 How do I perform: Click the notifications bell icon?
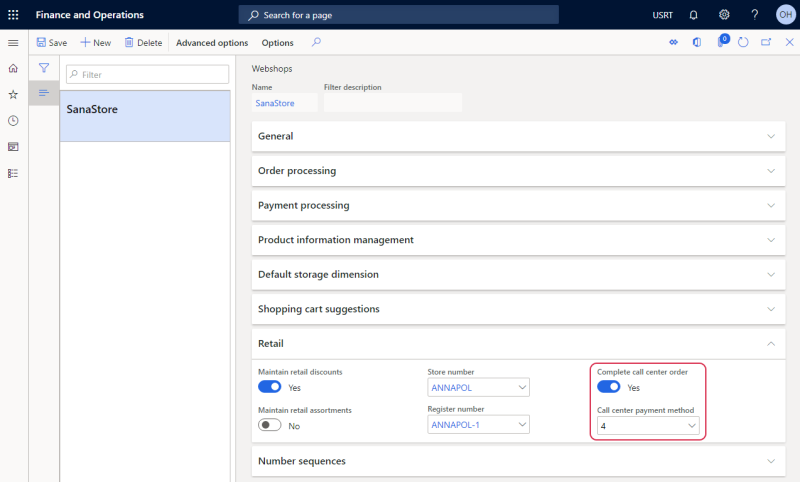693,15
